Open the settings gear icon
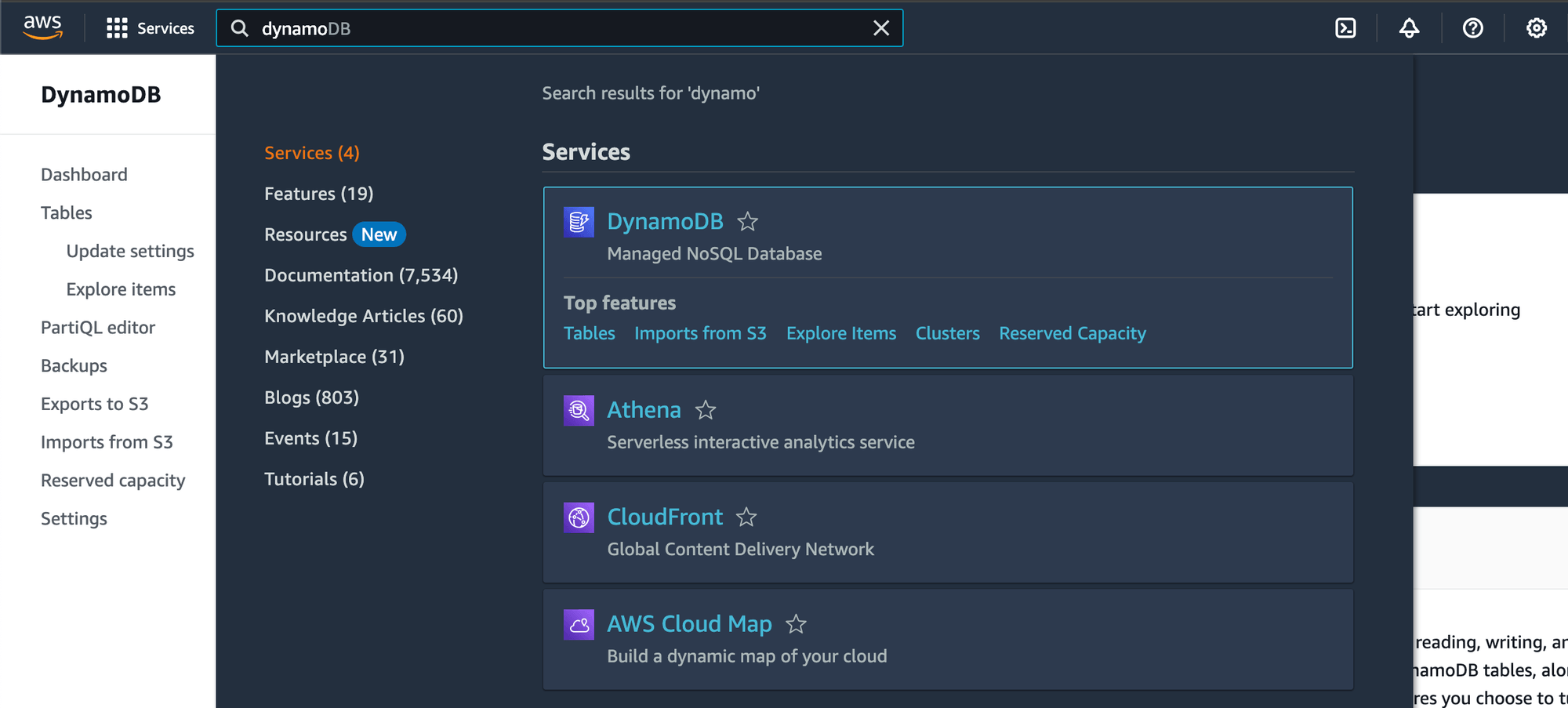Screen dimensions: 1568x708 pyautogui.click(x=1536, y=28)
